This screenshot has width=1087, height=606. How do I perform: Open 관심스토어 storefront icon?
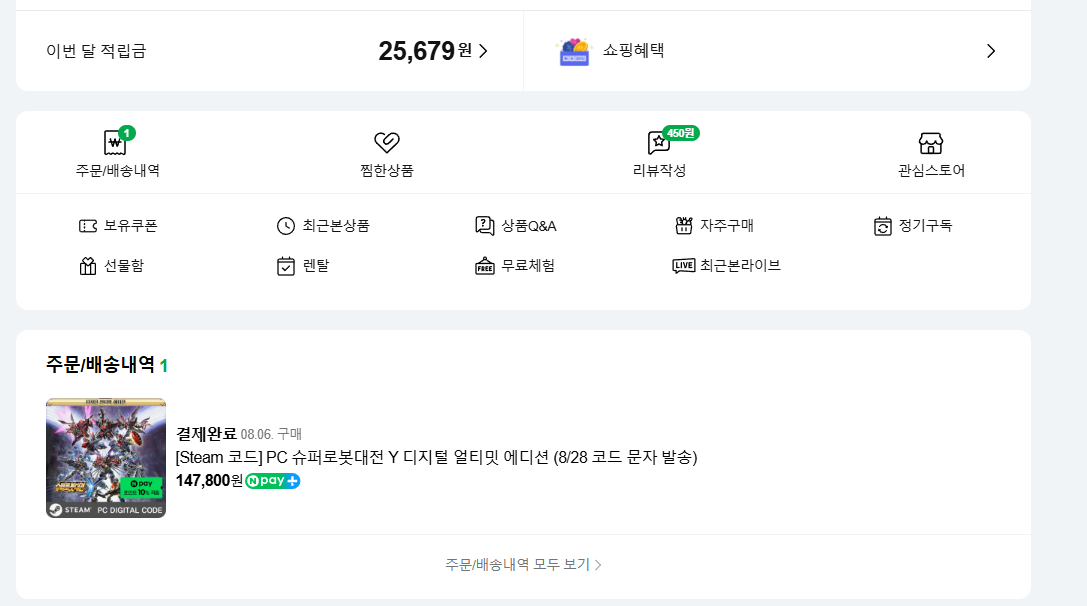click(931, 143)
